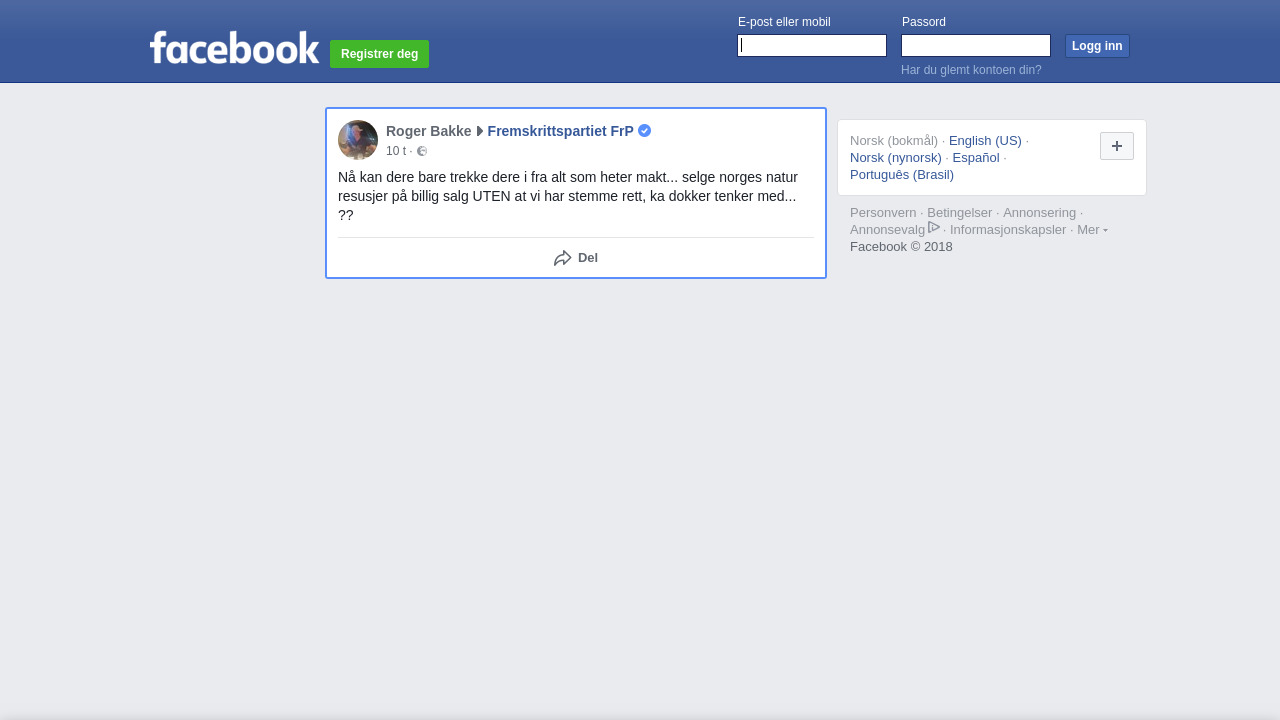The width and height of the screenshot is (1280, 720).
Task: Switch language to Norsk (nynorsk)
Action: (896, 158)
